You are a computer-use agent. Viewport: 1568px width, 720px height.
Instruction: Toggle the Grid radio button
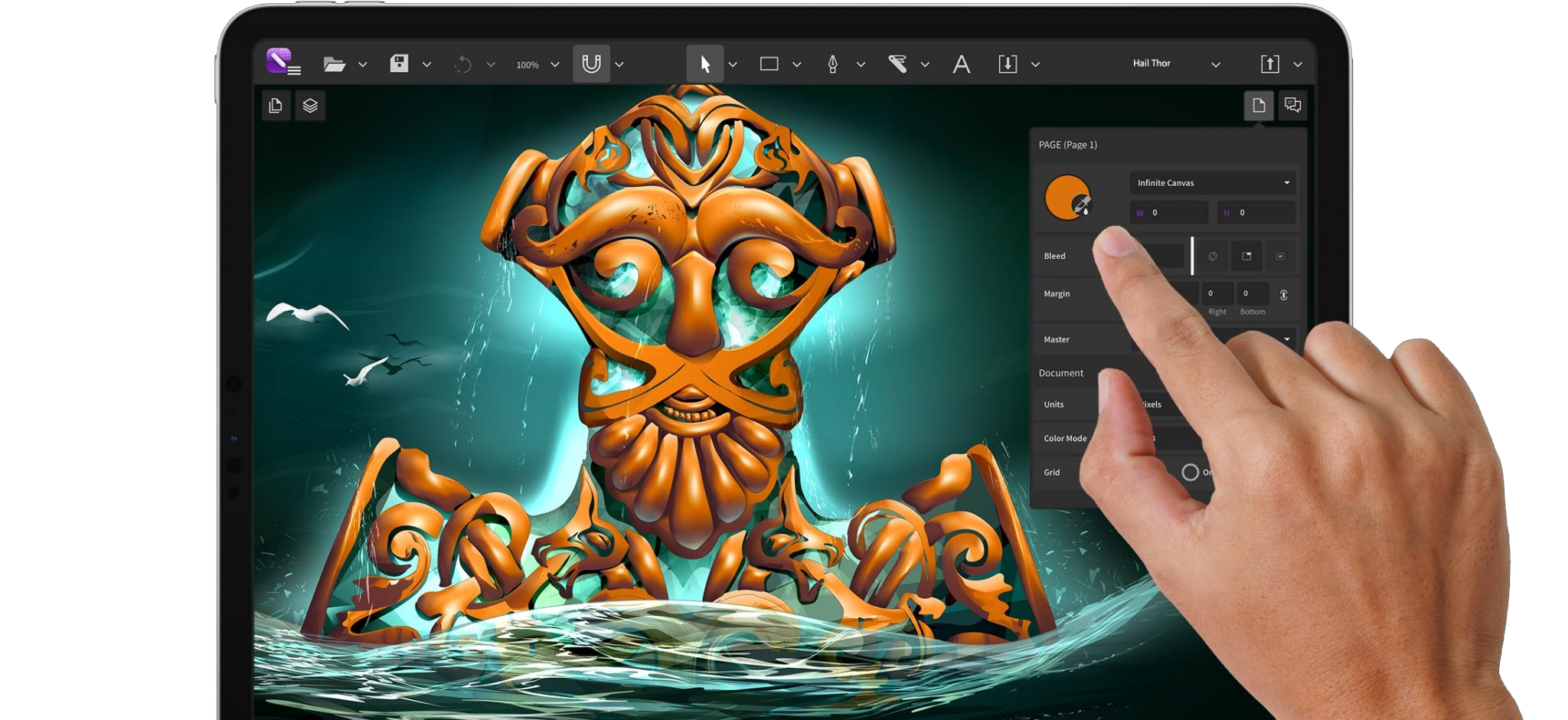coord(1190,473)
